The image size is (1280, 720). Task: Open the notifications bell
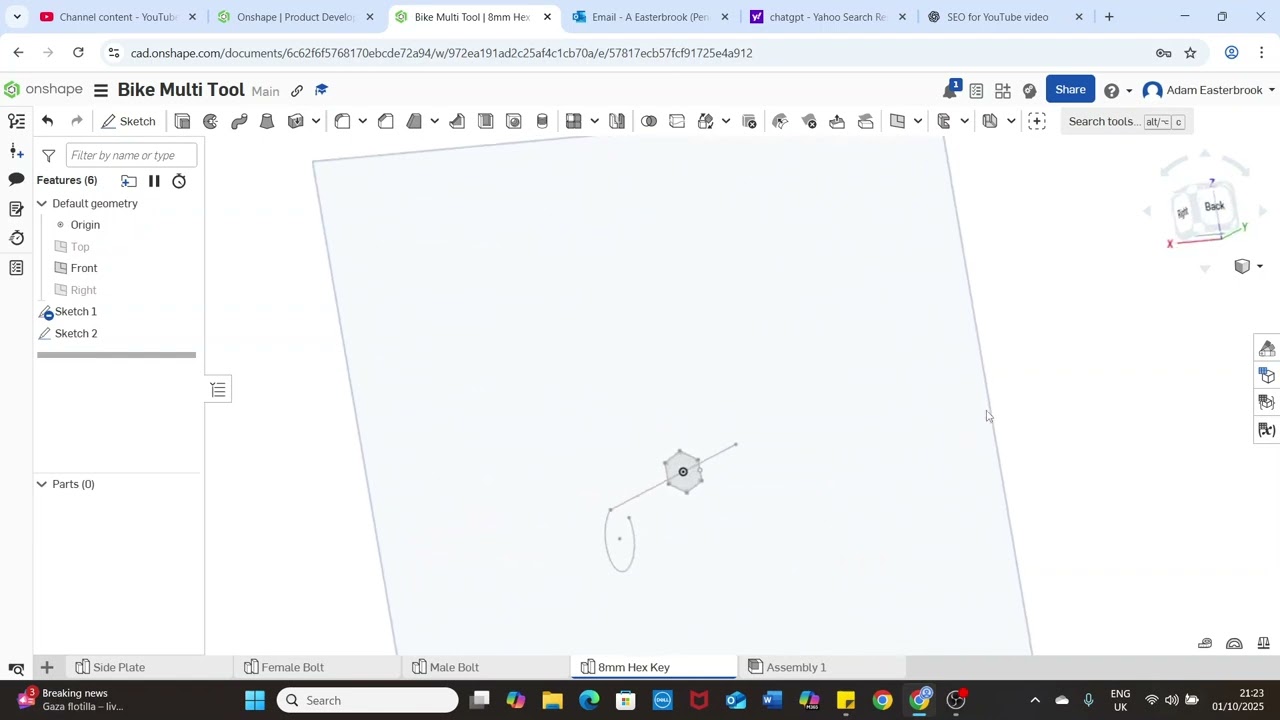949,90
